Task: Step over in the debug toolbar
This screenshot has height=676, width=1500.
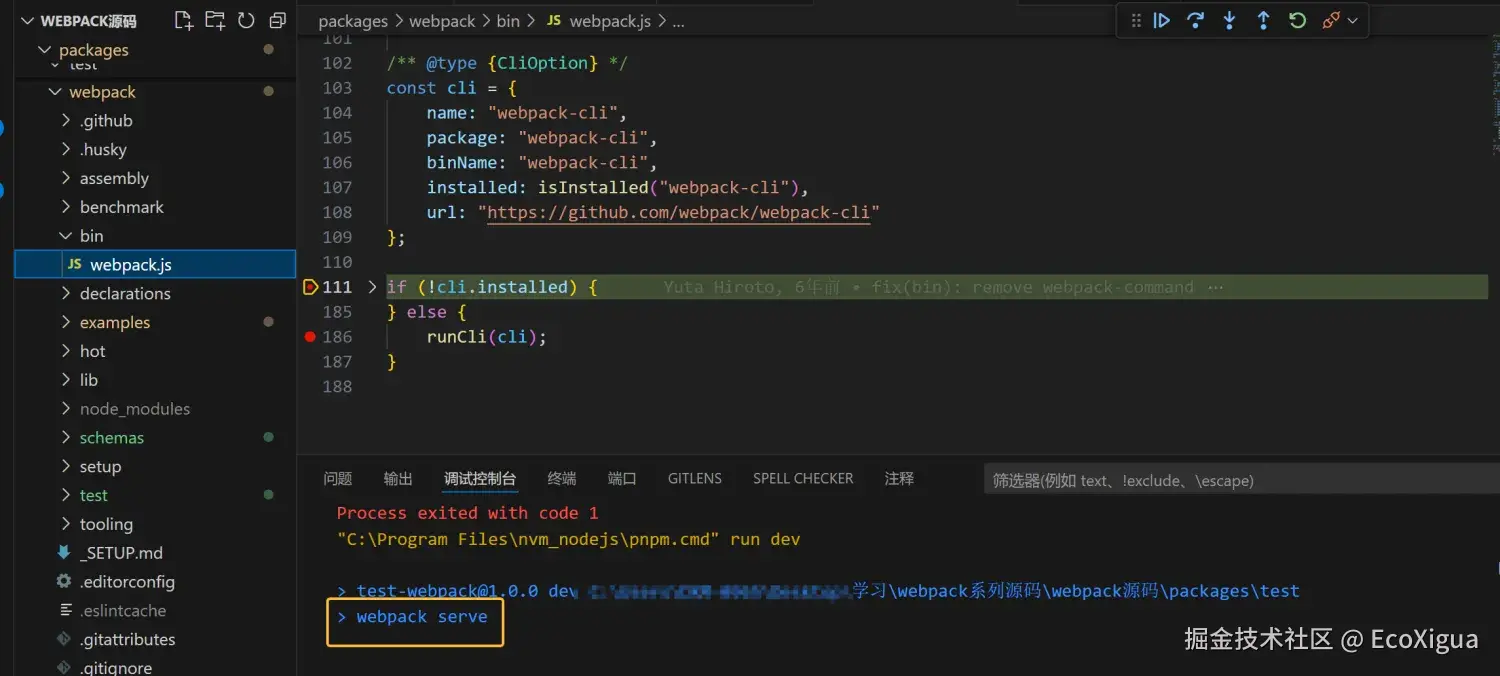Action: [x=1195, y=20]
